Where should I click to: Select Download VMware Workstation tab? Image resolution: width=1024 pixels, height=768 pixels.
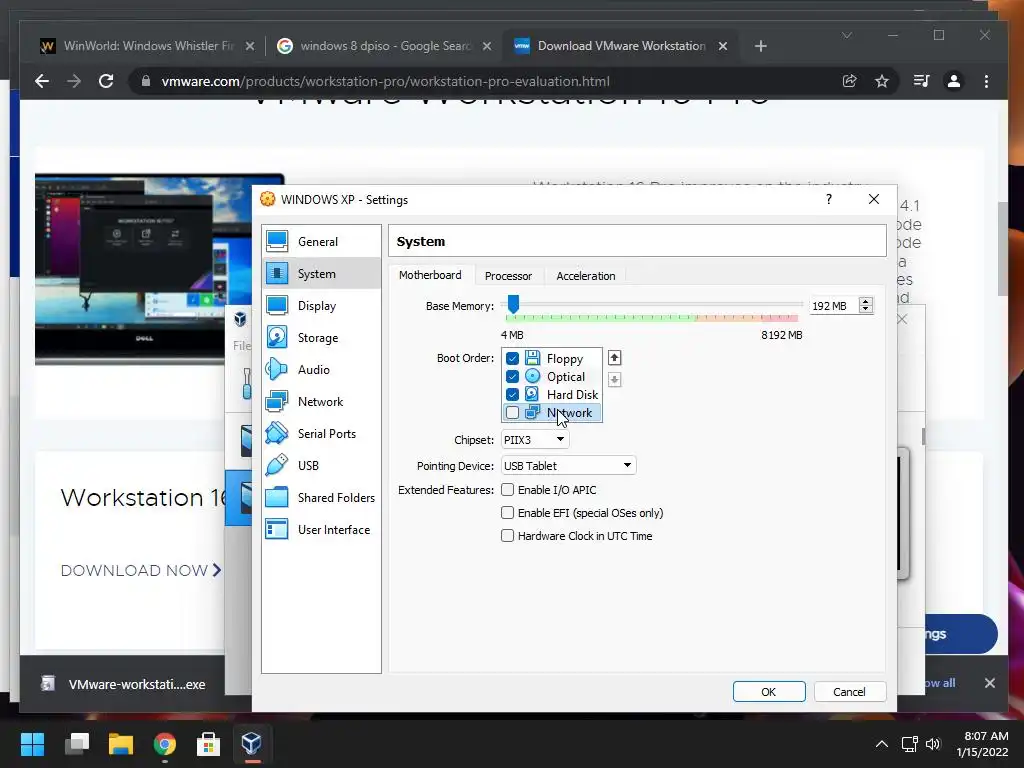click(621, 46)
